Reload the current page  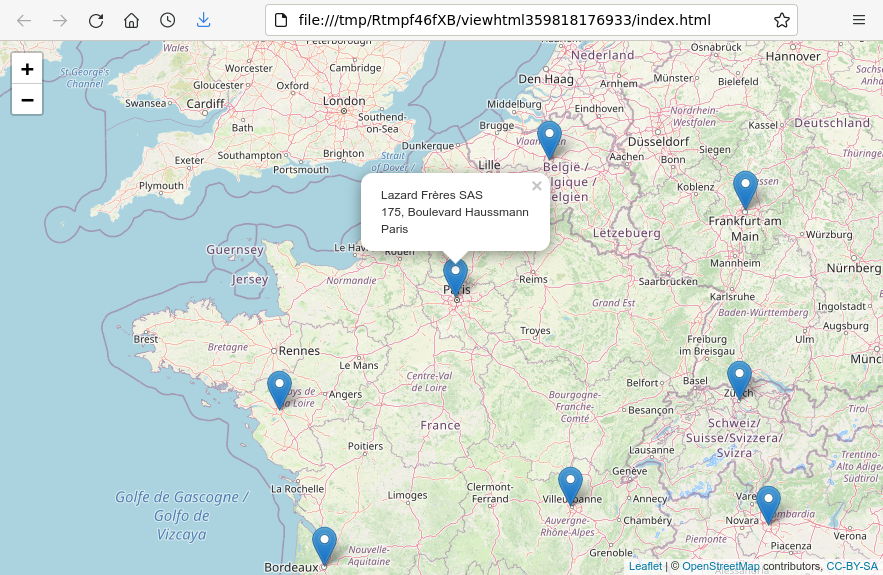point(96,20)
